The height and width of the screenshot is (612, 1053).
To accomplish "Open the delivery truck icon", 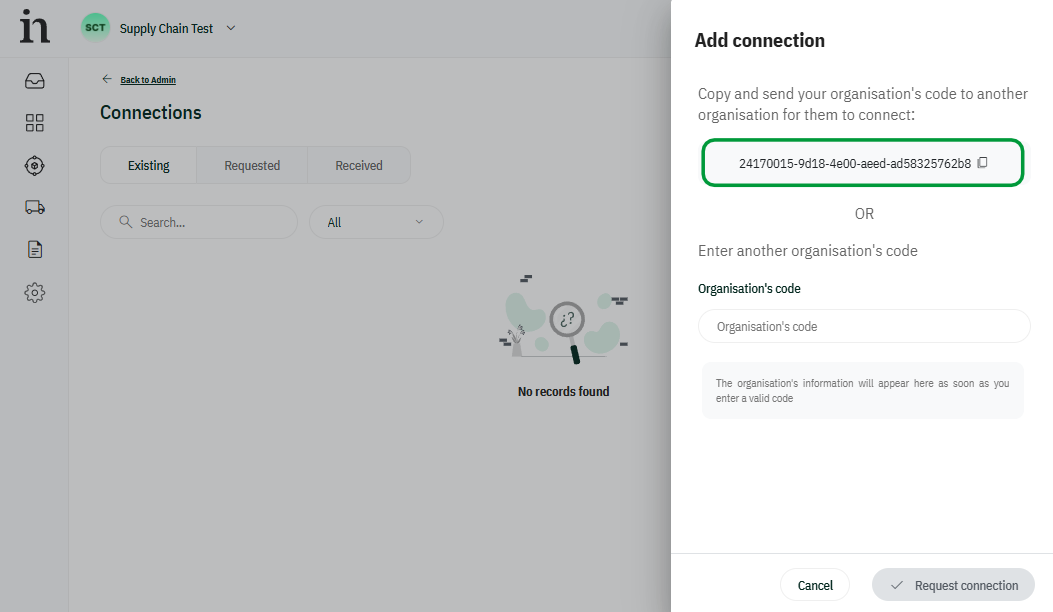I will point(35,207).
